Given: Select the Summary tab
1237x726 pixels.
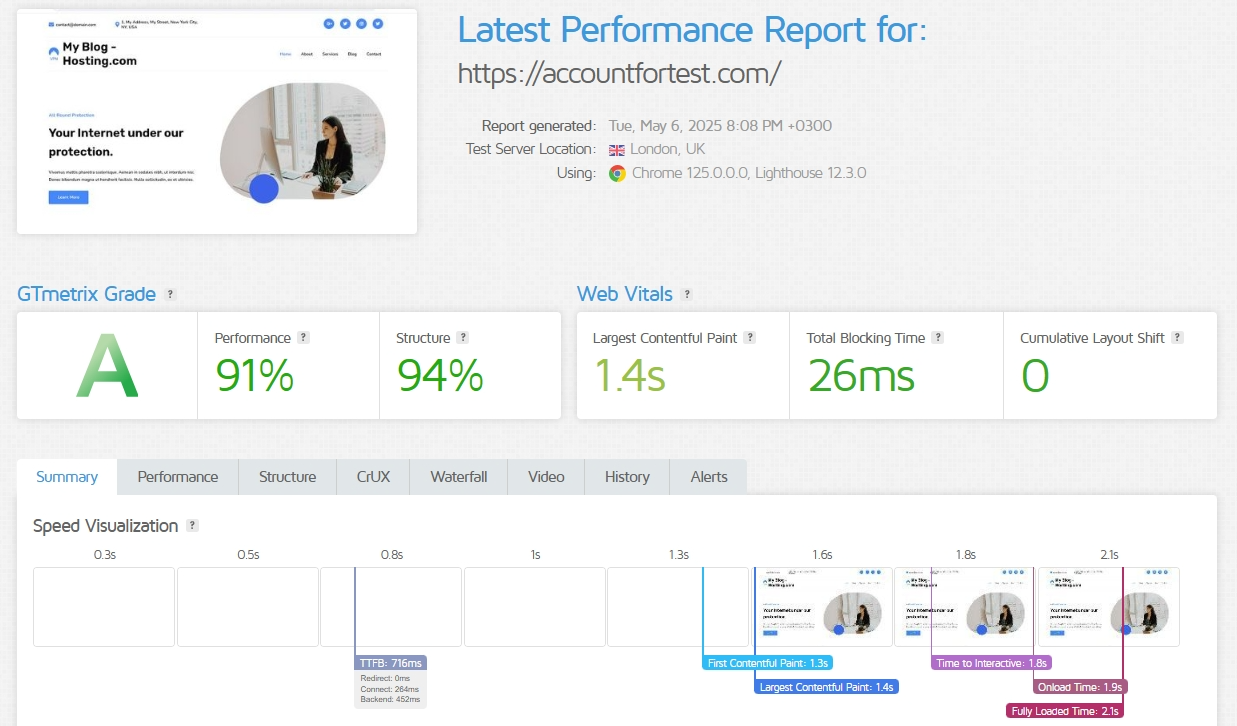Looking at the screenshot, I should click(x=67, y=477).
